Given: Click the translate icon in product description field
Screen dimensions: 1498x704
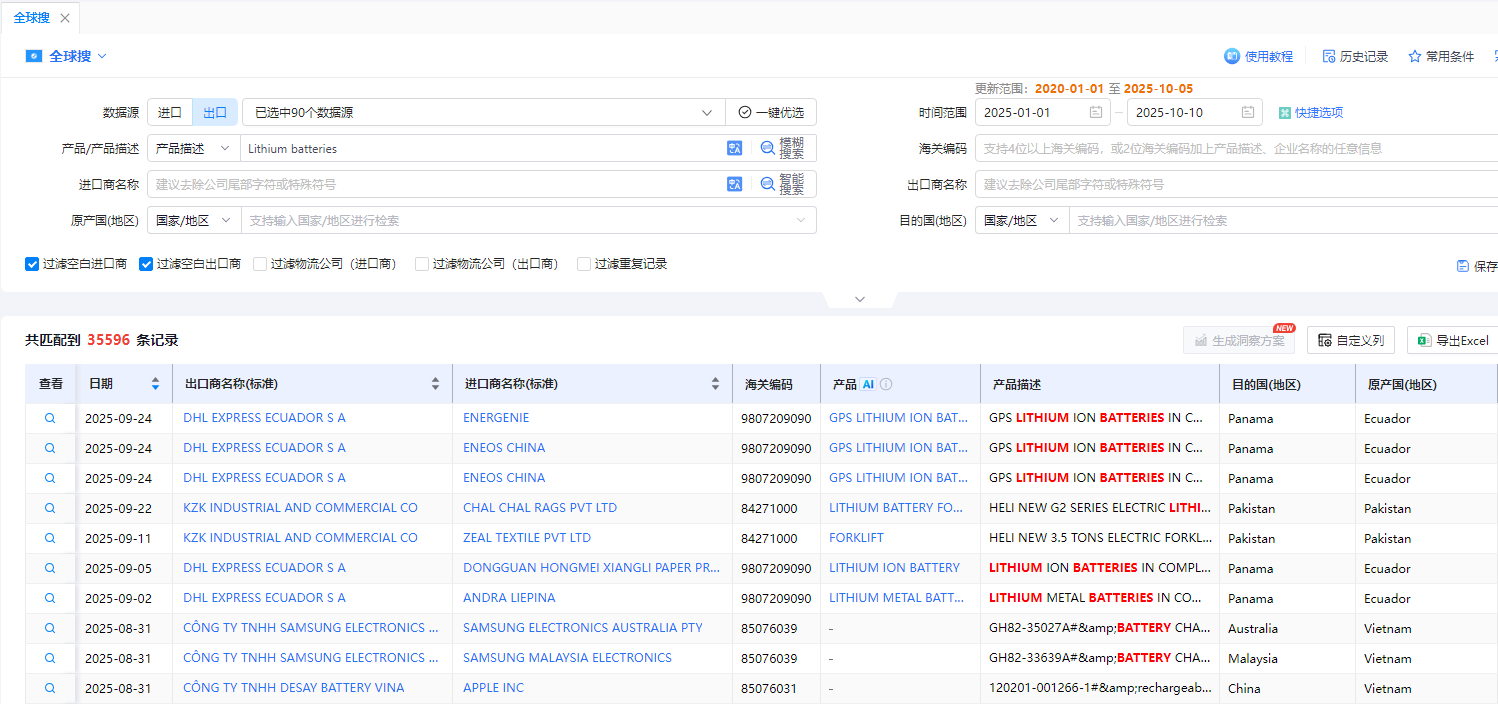Looking at the screenshot, I should 734,148.
